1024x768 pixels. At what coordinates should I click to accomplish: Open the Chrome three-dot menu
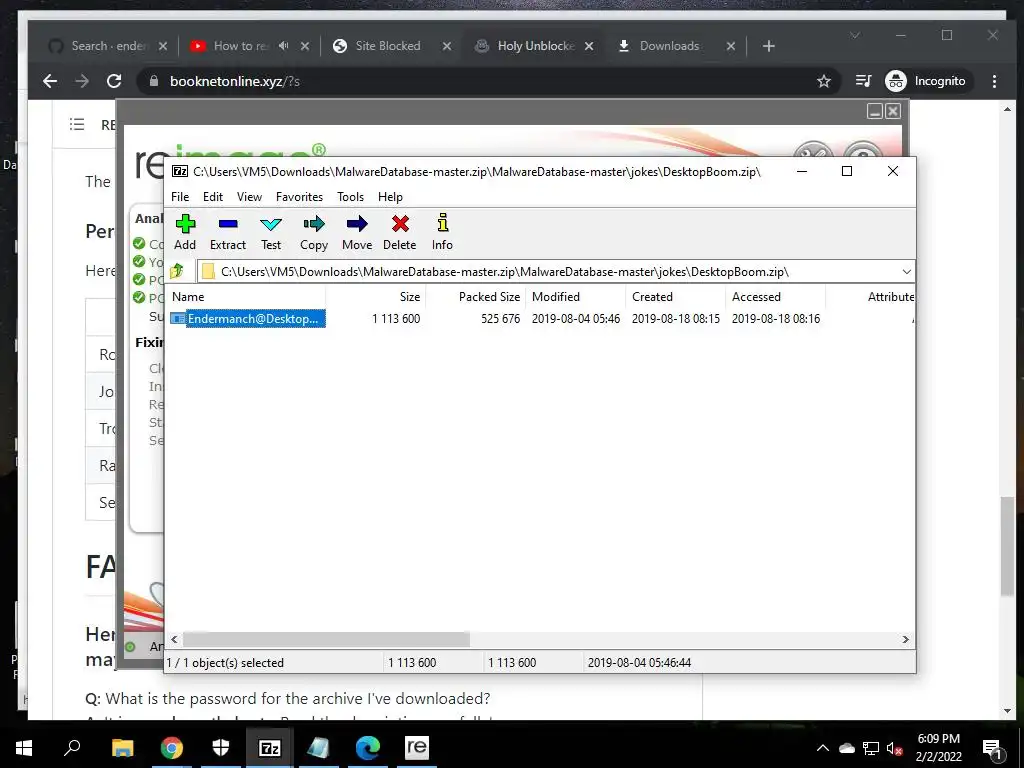(x=994, y=81)
